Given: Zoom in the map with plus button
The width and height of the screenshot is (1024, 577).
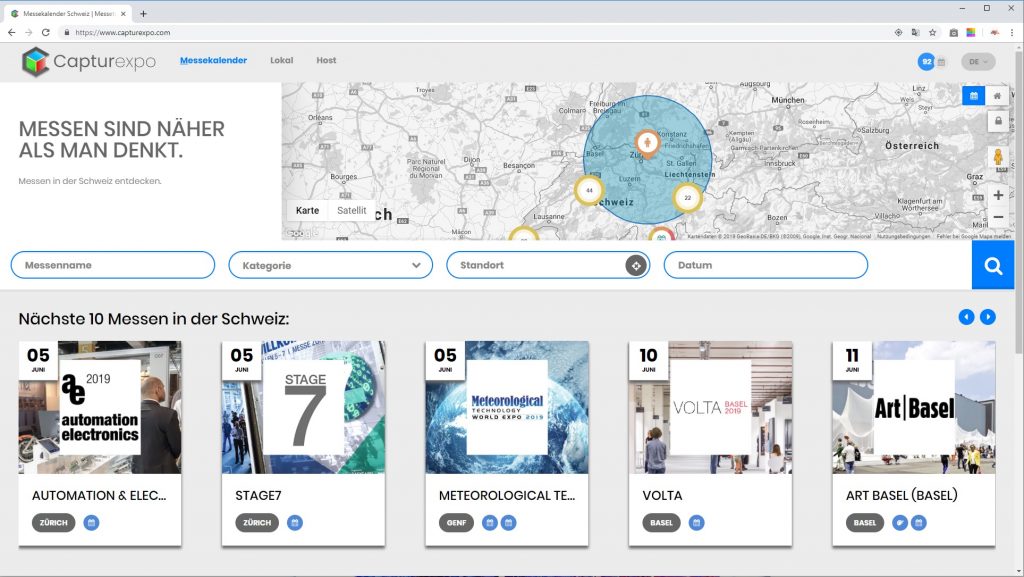Looking at the screenshot, I should [x=998, y=195].
